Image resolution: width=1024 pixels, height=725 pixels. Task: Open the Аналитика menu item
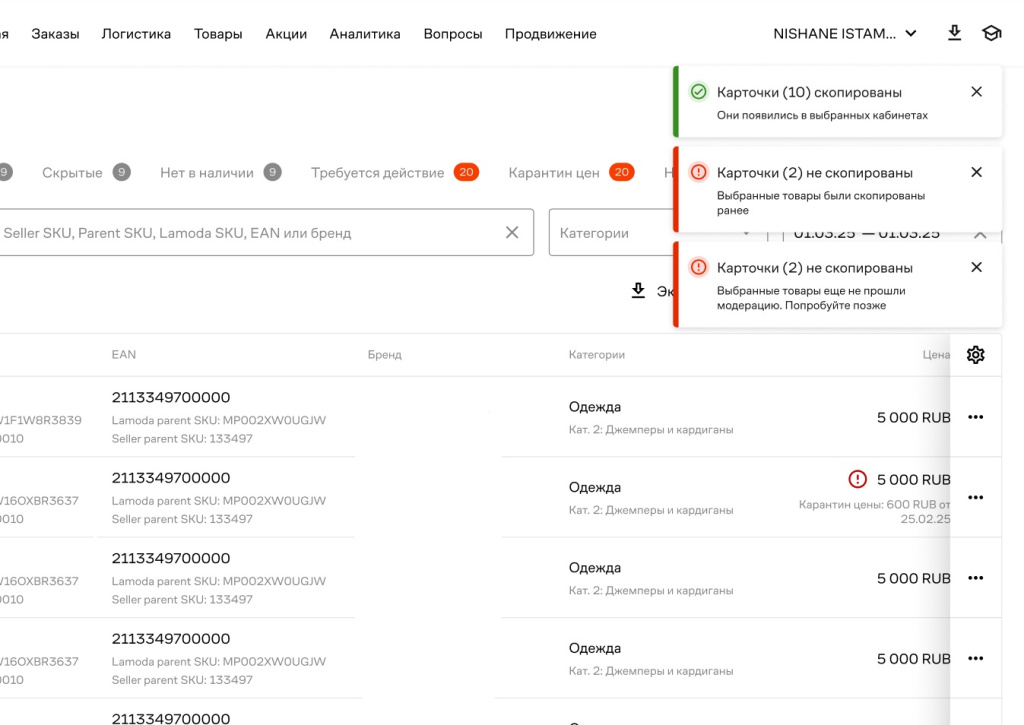coord(365,34)
